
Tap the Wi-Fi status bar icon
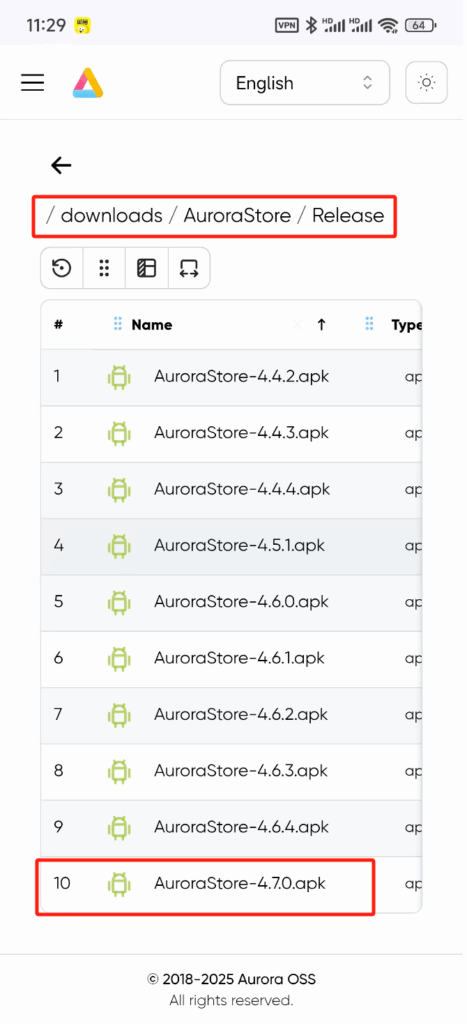pyautogui.click(x=389, y=25)
